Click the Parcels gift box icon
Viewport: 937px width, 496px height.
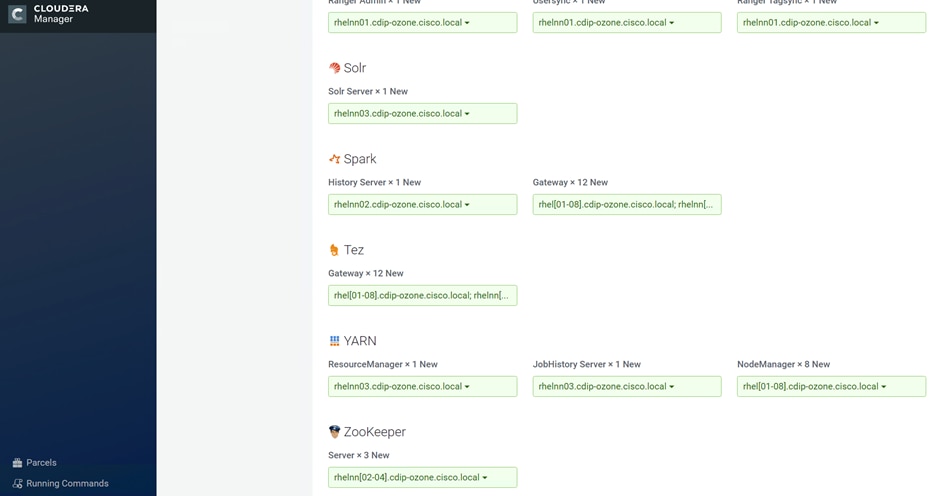tap(17, 463)
